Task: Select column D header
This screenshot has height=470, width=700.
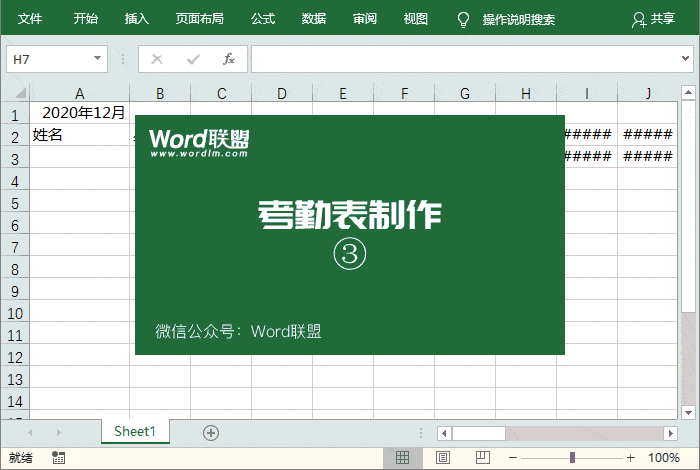Action: pyautogui.click(x=282, y=93)
